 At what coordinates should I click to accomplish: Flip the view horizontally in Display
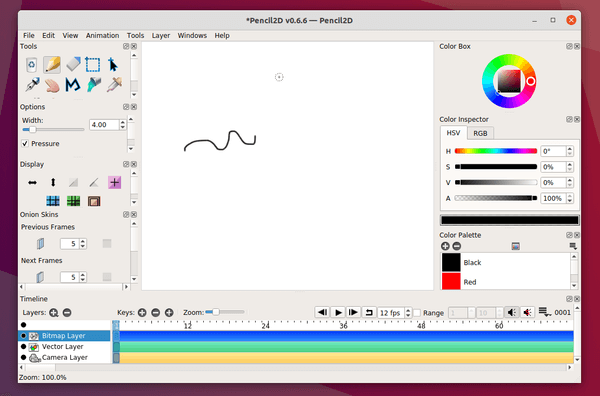[33, 183]
